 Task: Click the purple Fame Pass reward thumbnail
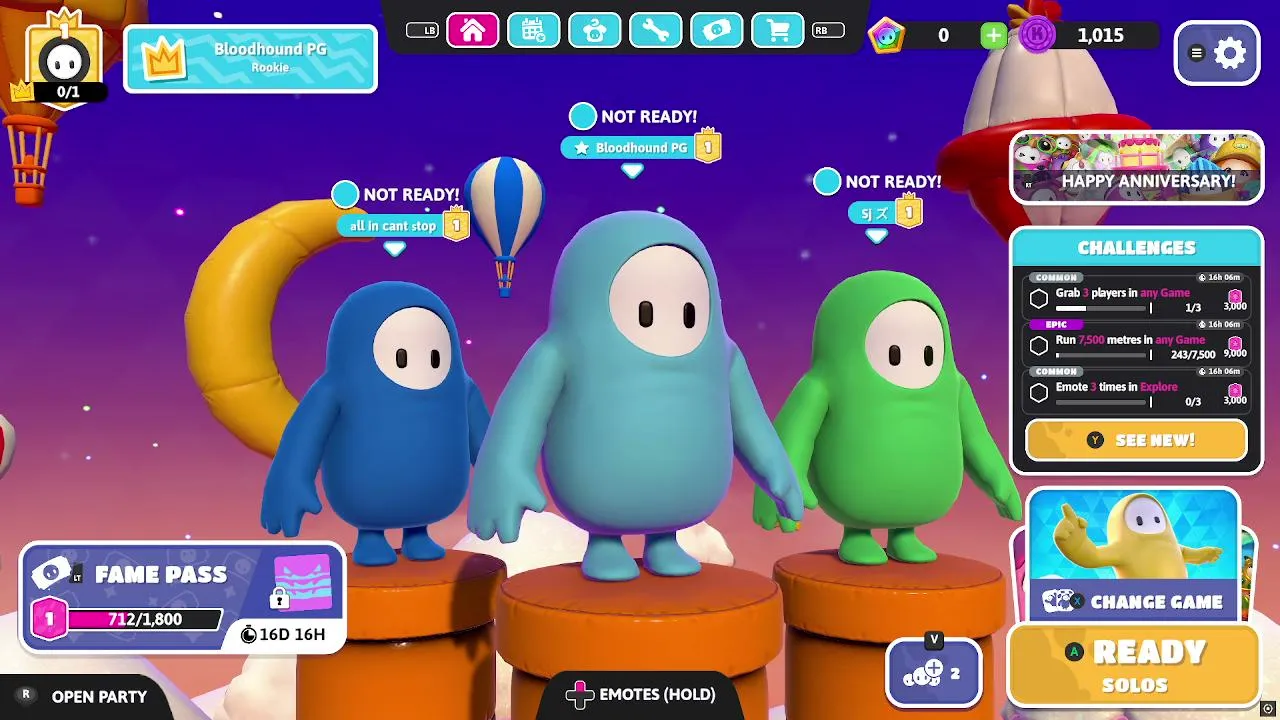302,582
